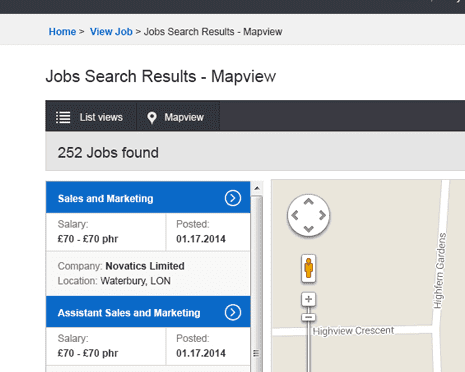The image size is (465, 372).
Task: Click the Jobs Search Results - Mapview heading
Action: pos(161,76)
